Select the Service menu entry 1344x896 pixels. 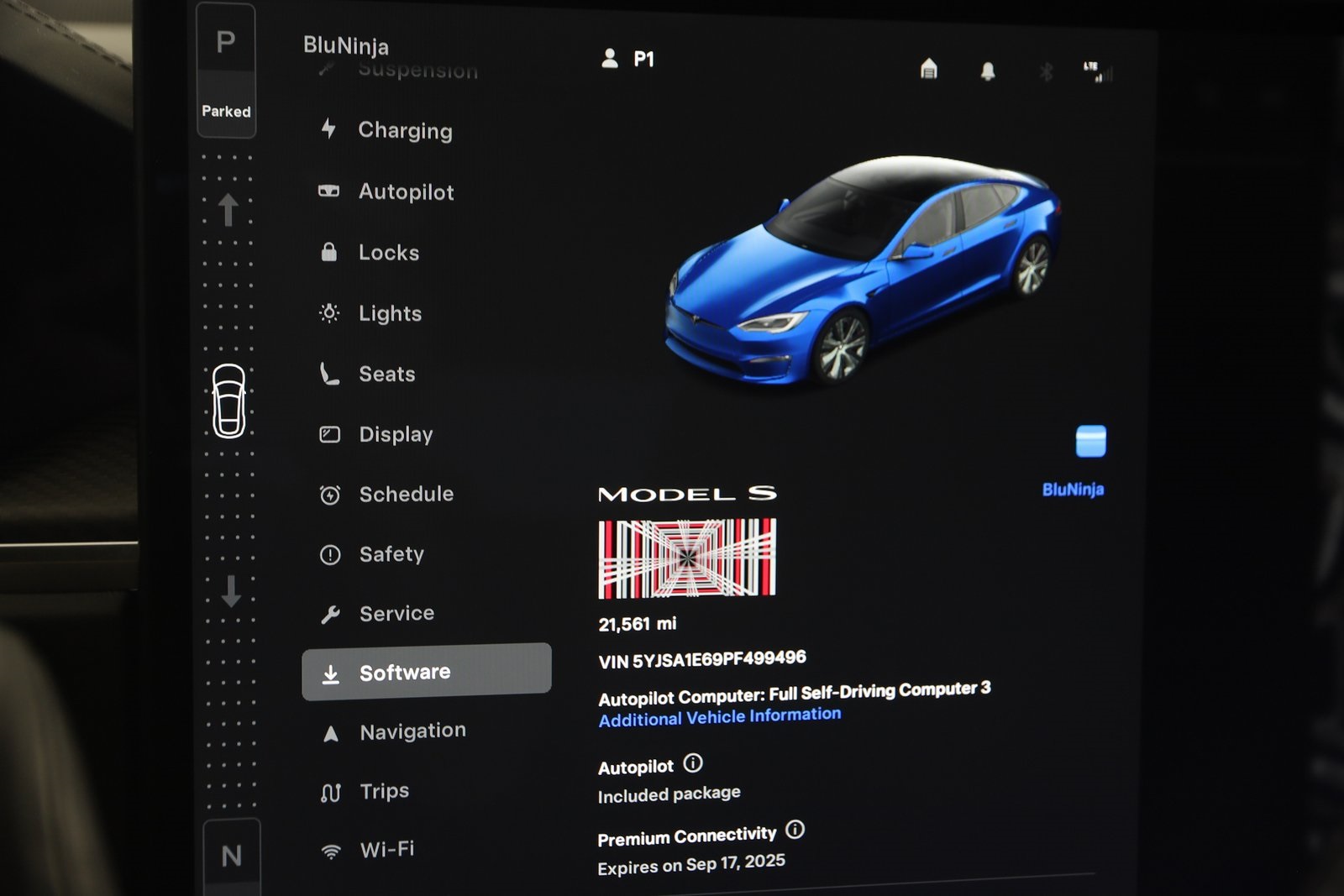pyautogui.click(x=396, y=614)
